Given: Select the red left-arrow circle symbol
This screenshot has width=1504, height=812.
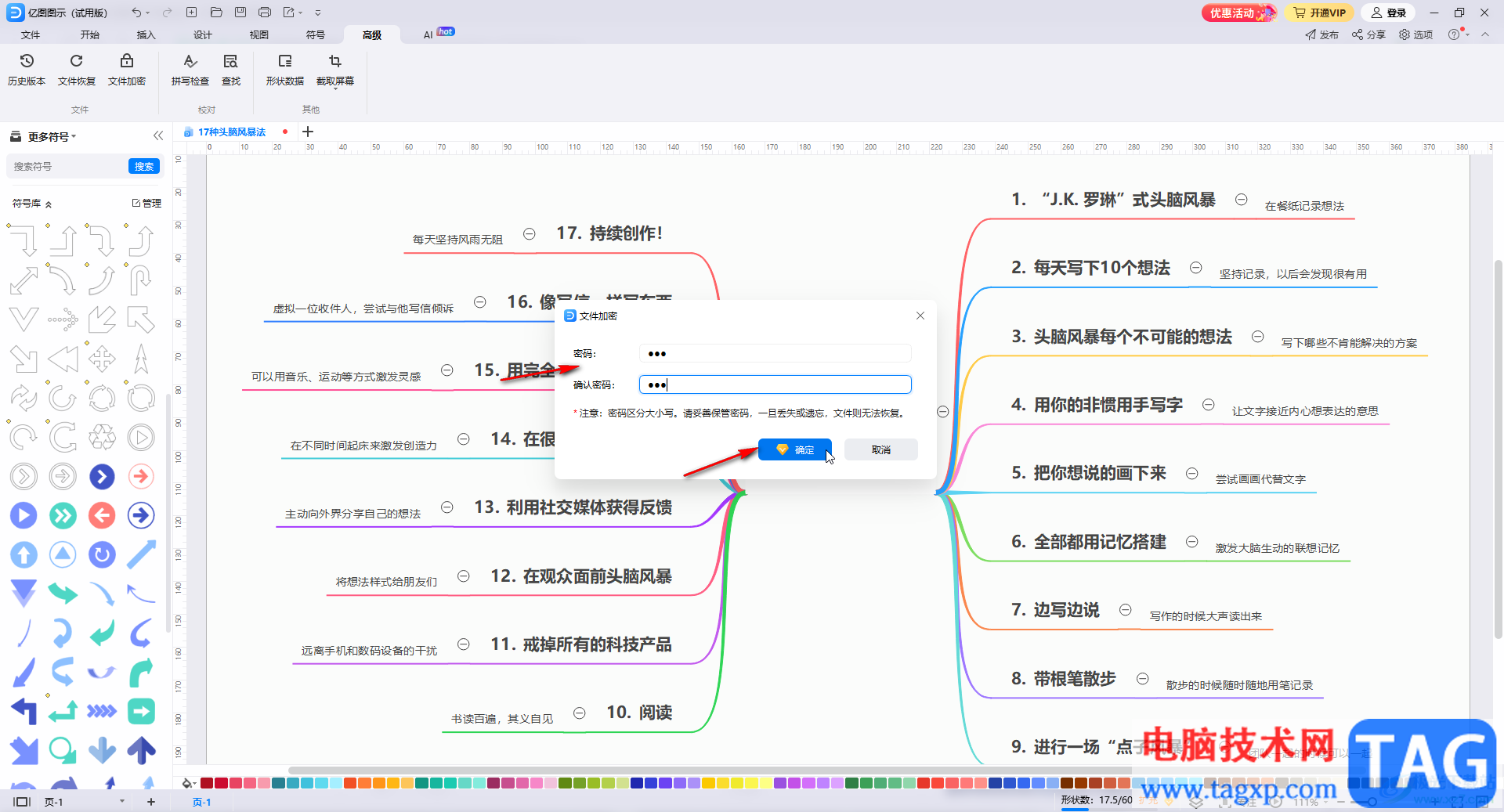Looking at the screenshot, I should (x=102, y=515).
